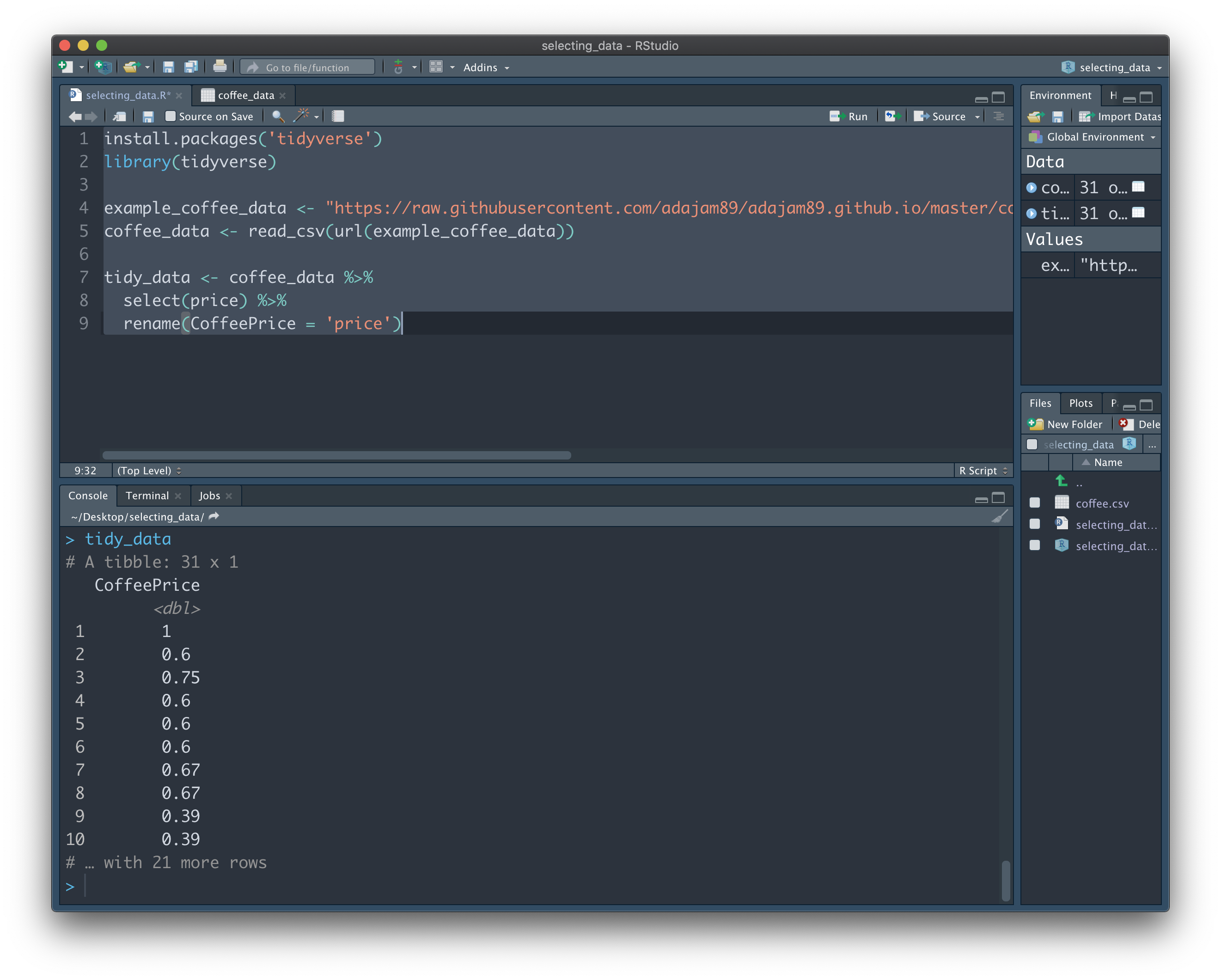
Task: Switch to the coffee_data tab
Action: pyautogui.click(x=246, y=95)
